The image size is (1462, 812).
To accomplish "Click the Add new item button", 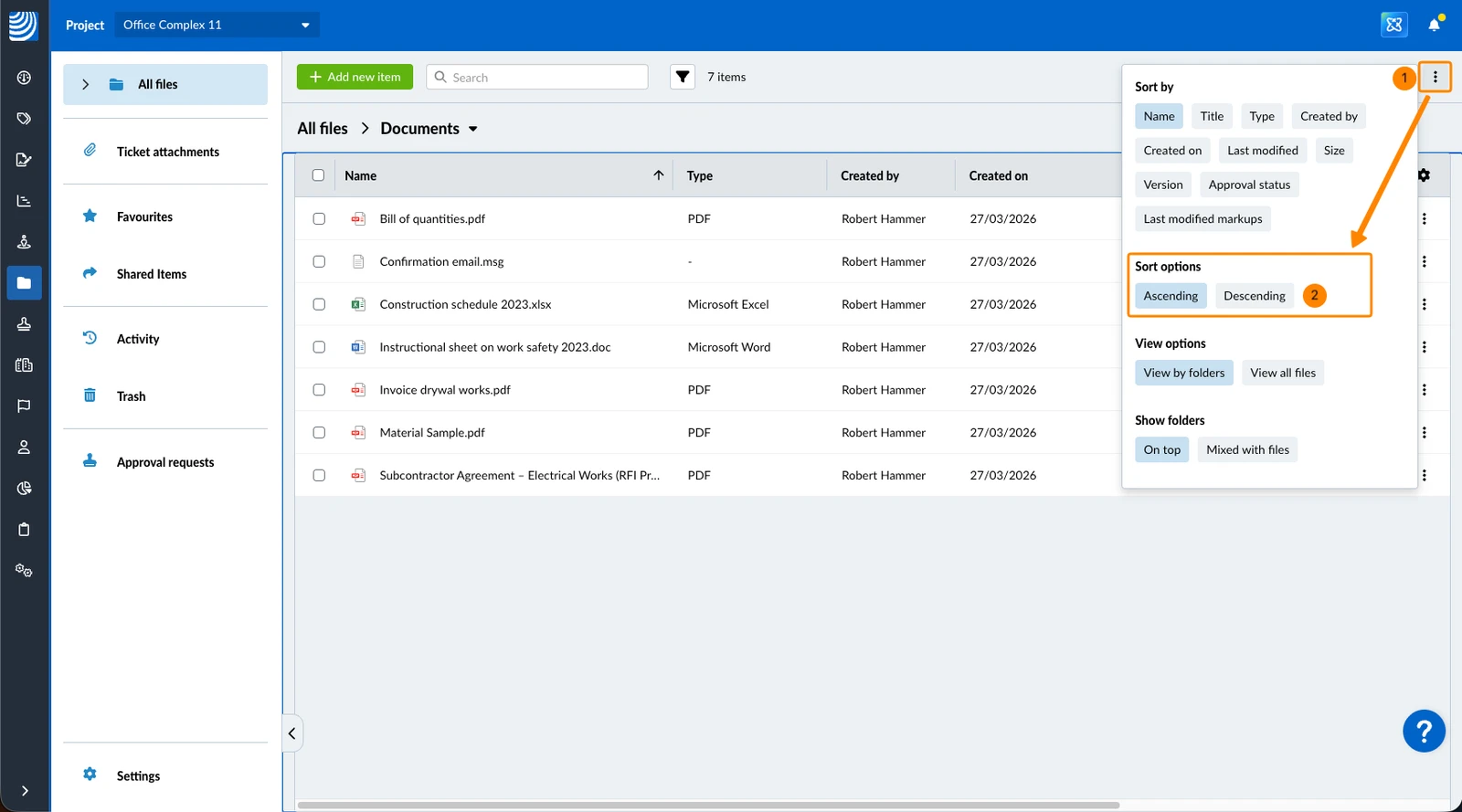I will pos(355,77).
